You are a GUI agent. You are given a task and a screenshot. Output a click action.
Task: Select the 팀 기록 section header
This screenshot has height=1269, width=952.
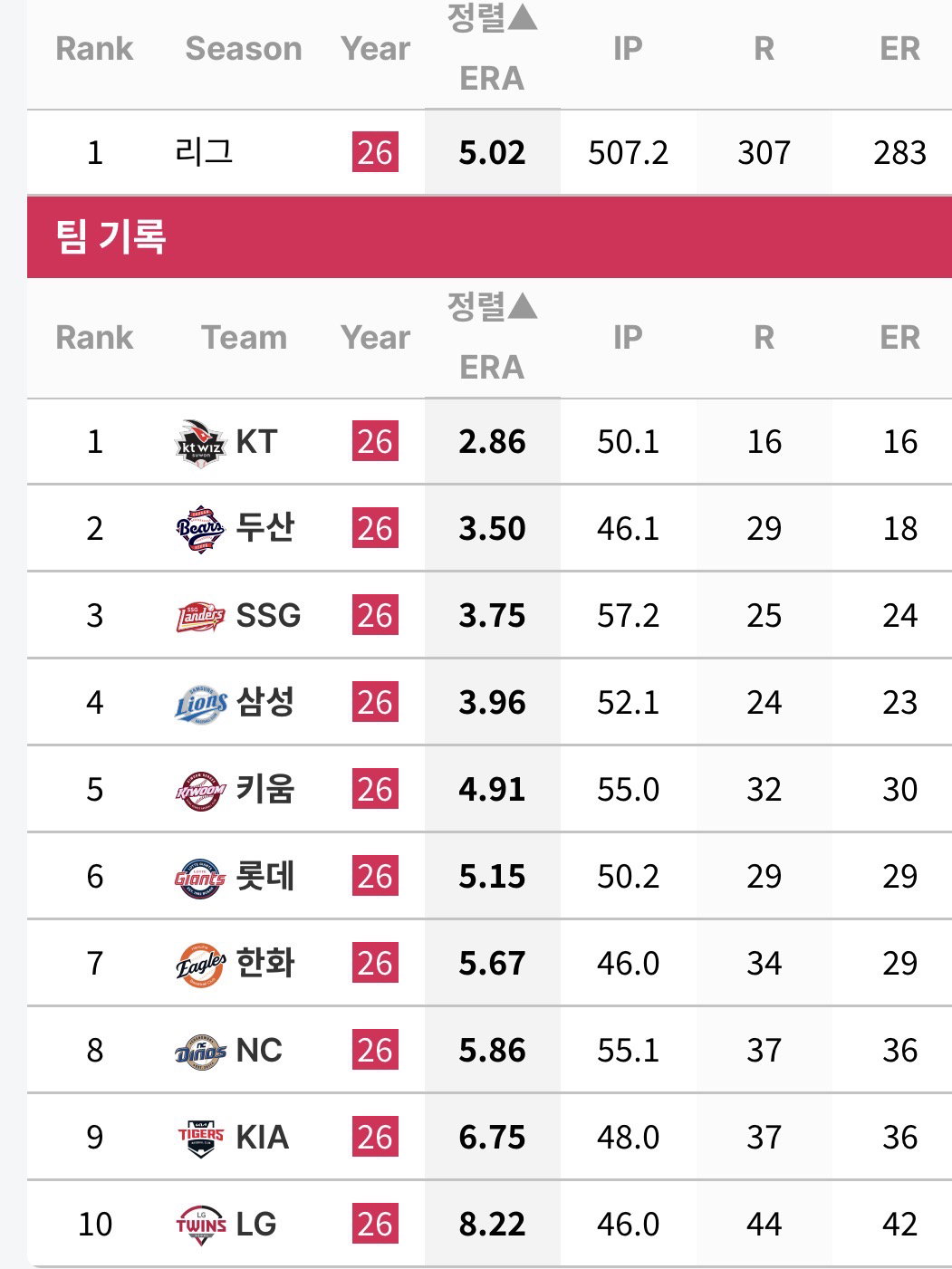[489, 236]
